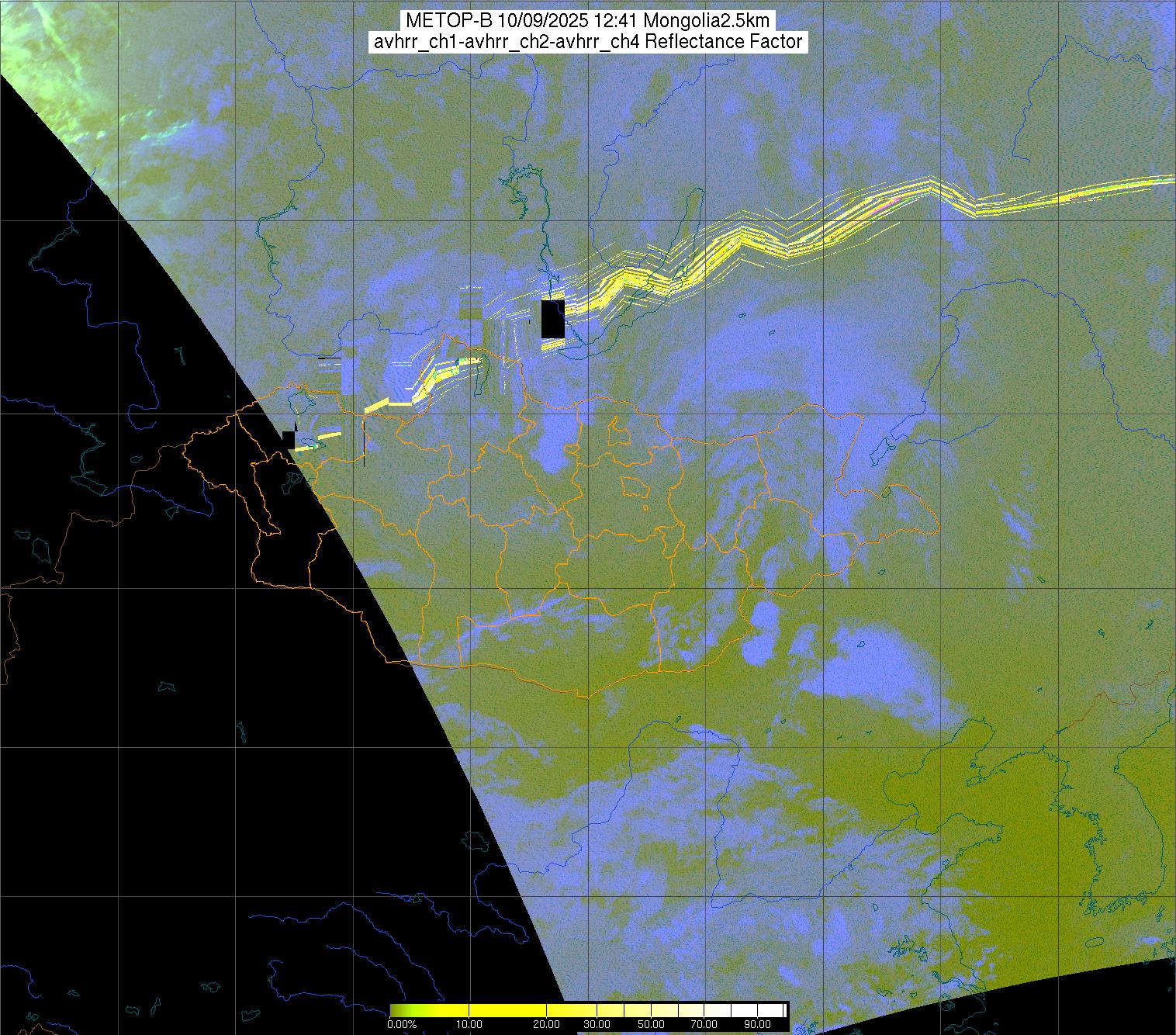This screenshot has width=1176, height=1035.
Task: Click the METOP-B title text at top
Action: point(587,21)
